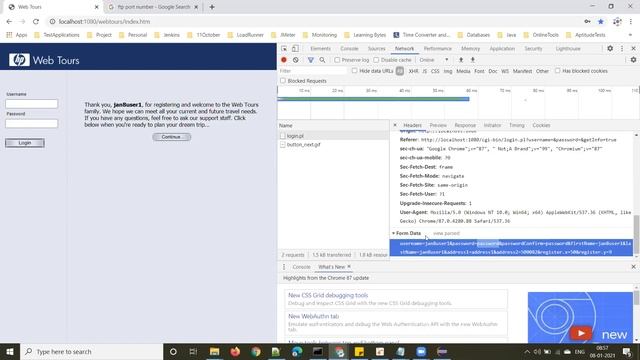
Task: Close the request details pane
Action: 395,125
